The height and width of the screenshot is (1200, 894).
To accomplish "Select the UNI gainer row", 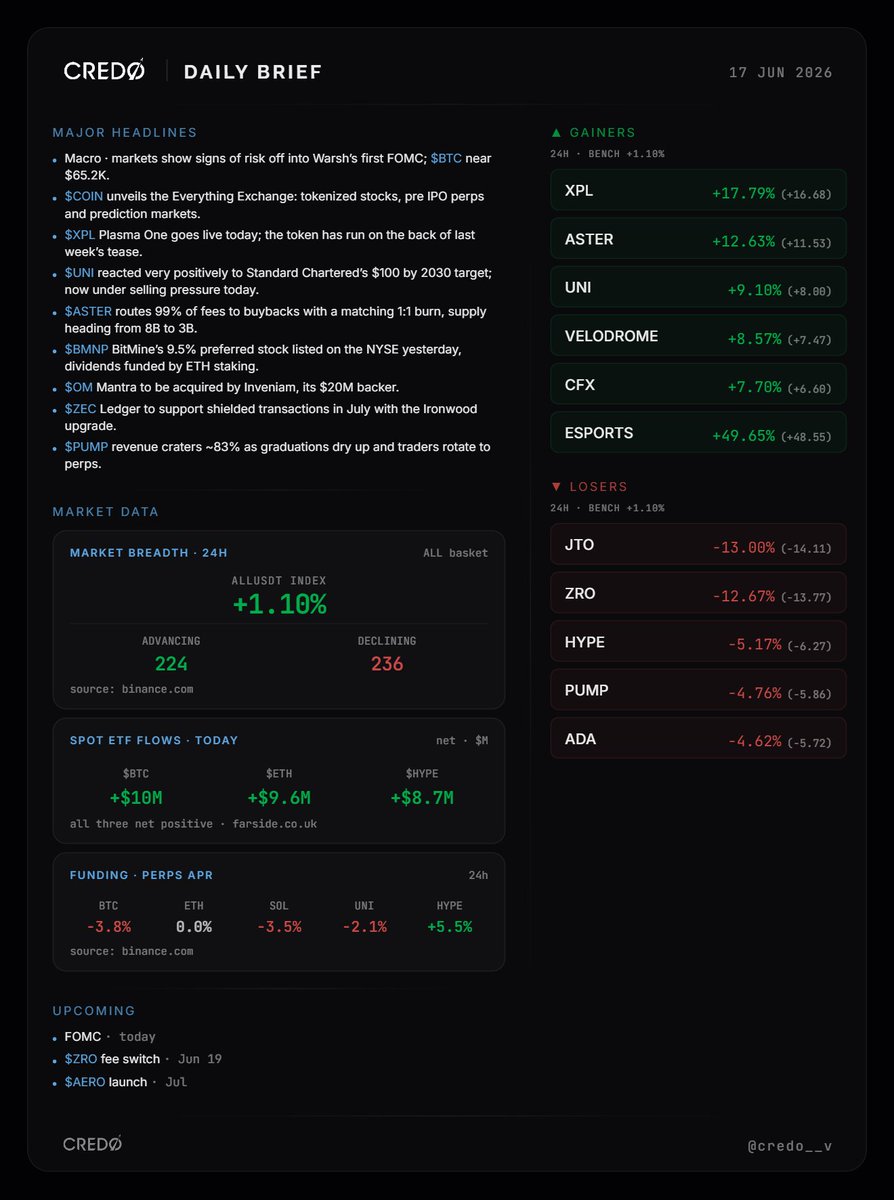I will [x=698, y=288].
